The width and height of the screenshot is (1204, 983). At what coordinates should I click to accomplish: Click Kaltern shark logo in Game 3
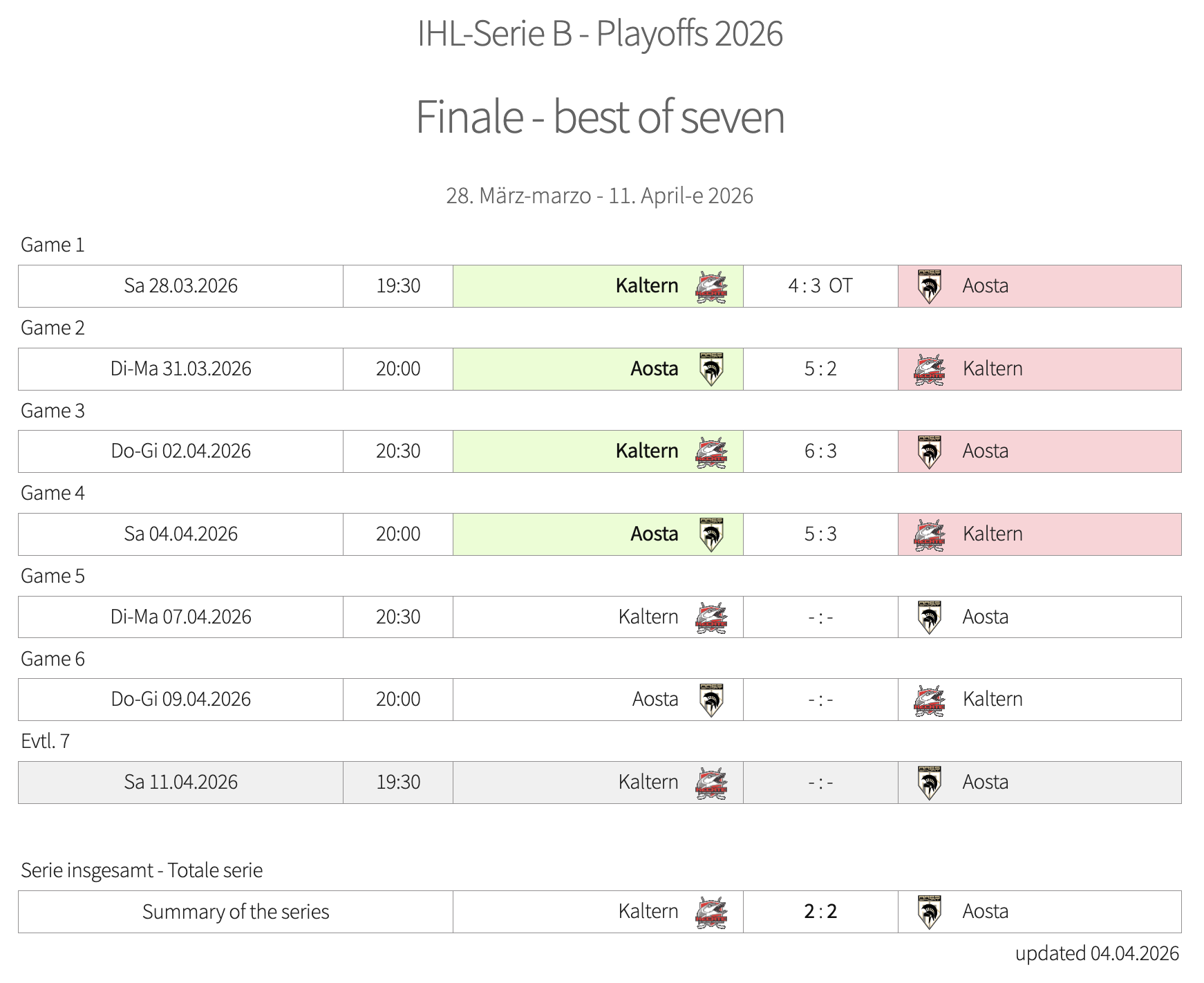[711, 451]
